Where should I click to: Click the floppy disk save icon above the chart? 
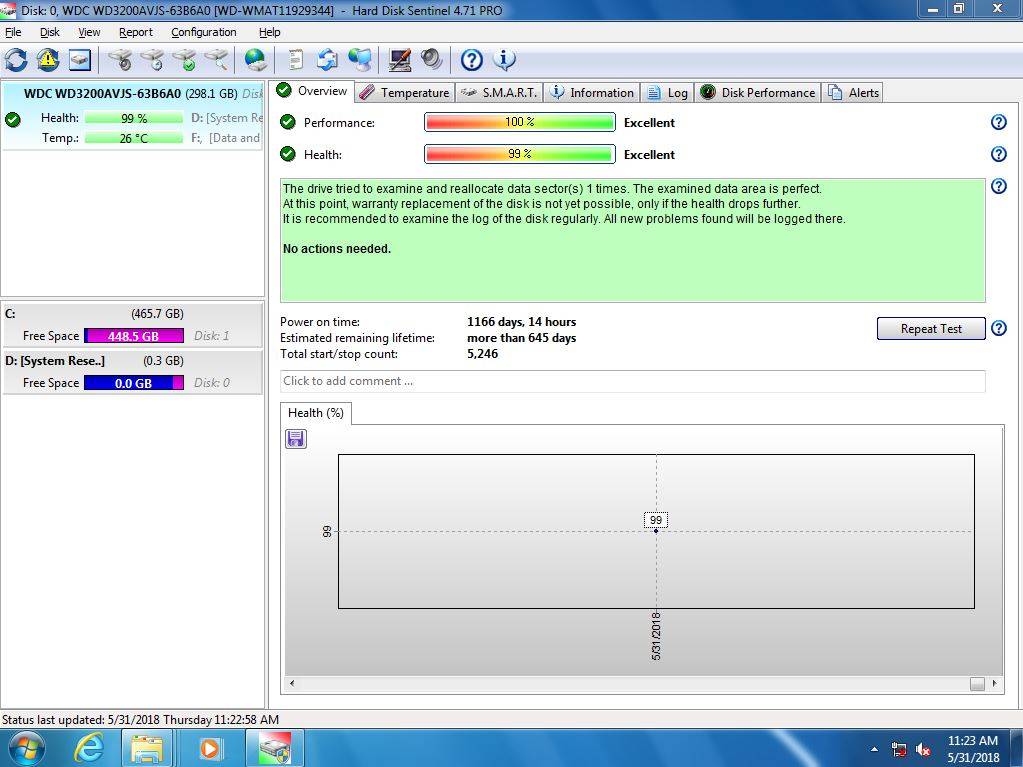[x=296, y=438]
